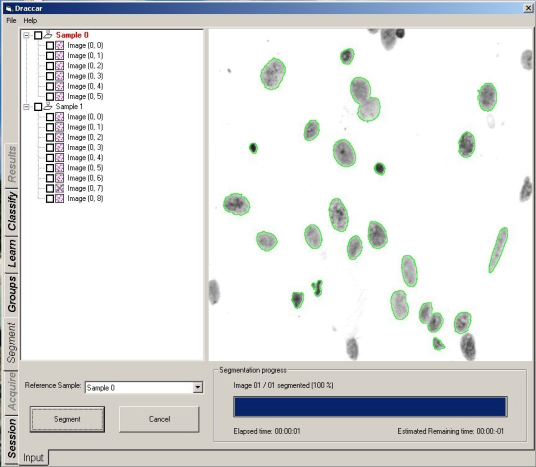
Task: Click the segmentation progress bar
Action: 370,406
